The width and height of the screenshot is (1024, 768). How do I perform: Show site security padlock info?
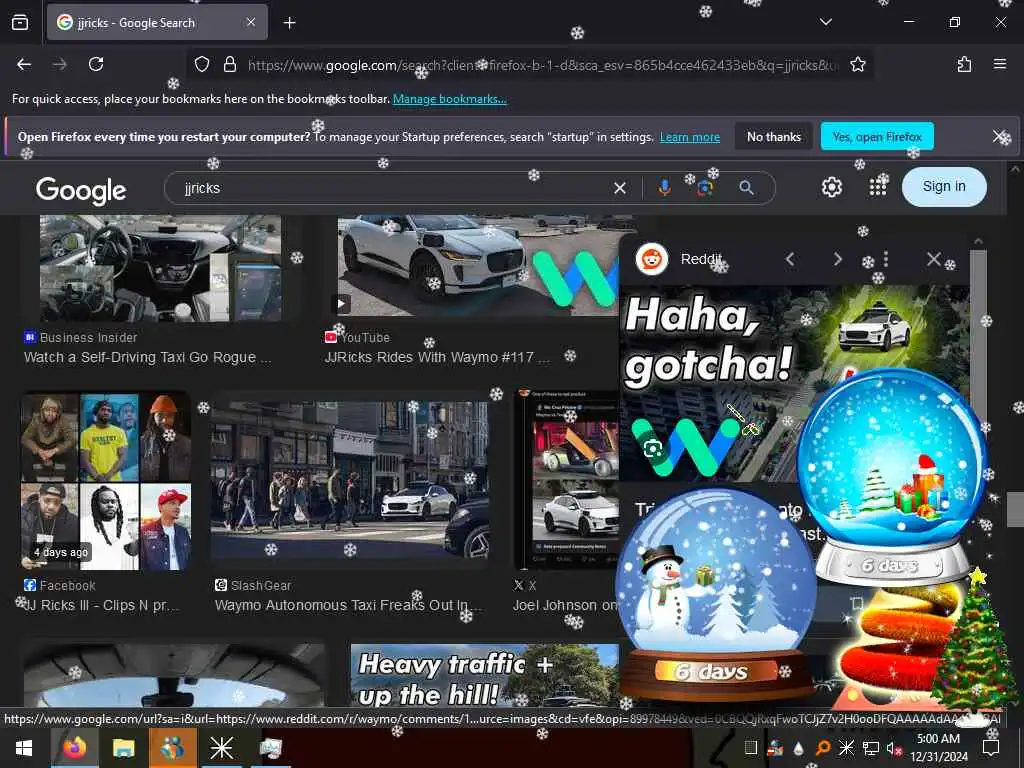[x=229, y=64]
